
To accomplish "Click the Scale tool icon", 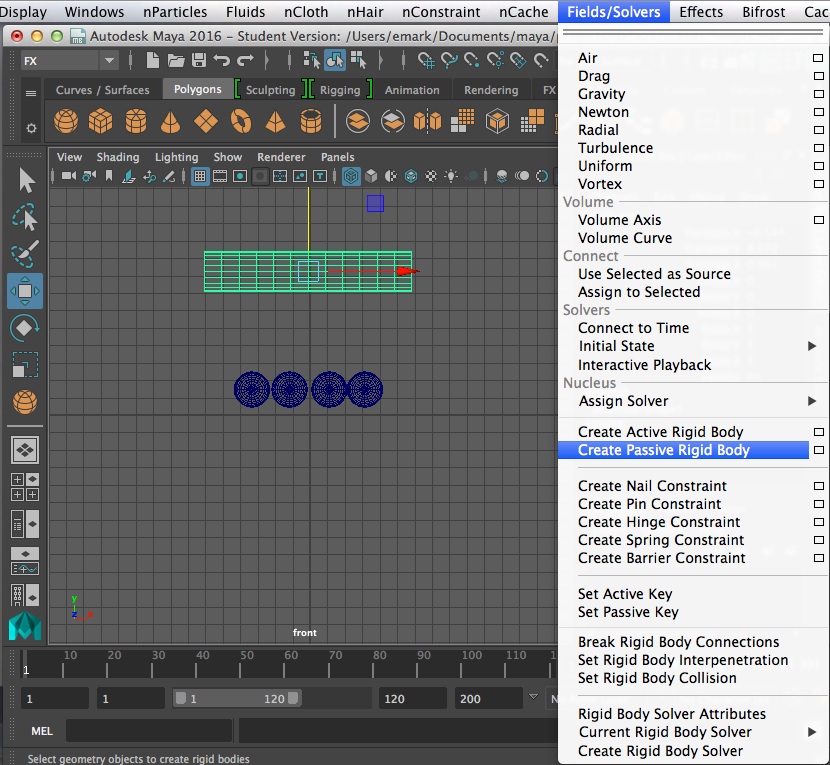I will click(25, 365).
